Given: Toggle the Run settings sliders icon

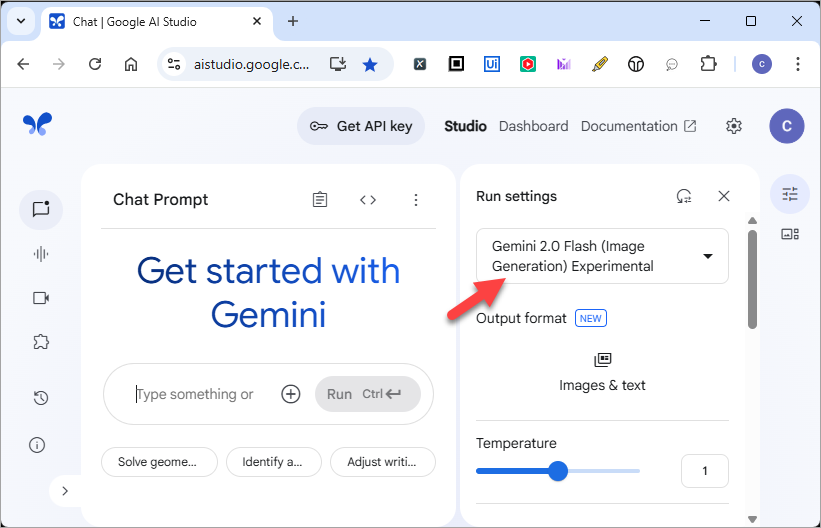Looking at the screenshot, I should (790, 194).
